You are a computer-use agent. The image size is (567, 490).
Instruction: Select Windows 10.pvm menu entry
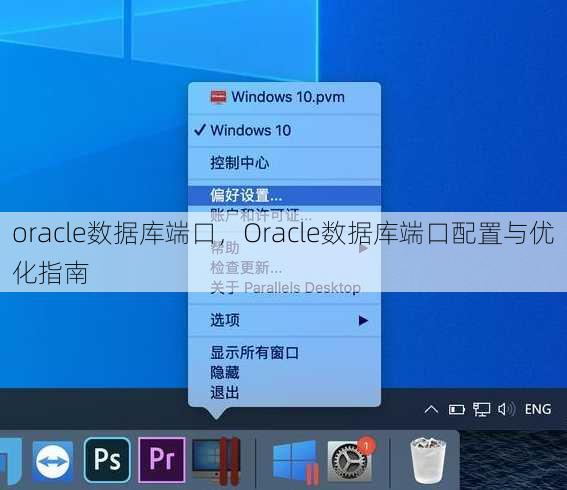click(x=284, y=97)
